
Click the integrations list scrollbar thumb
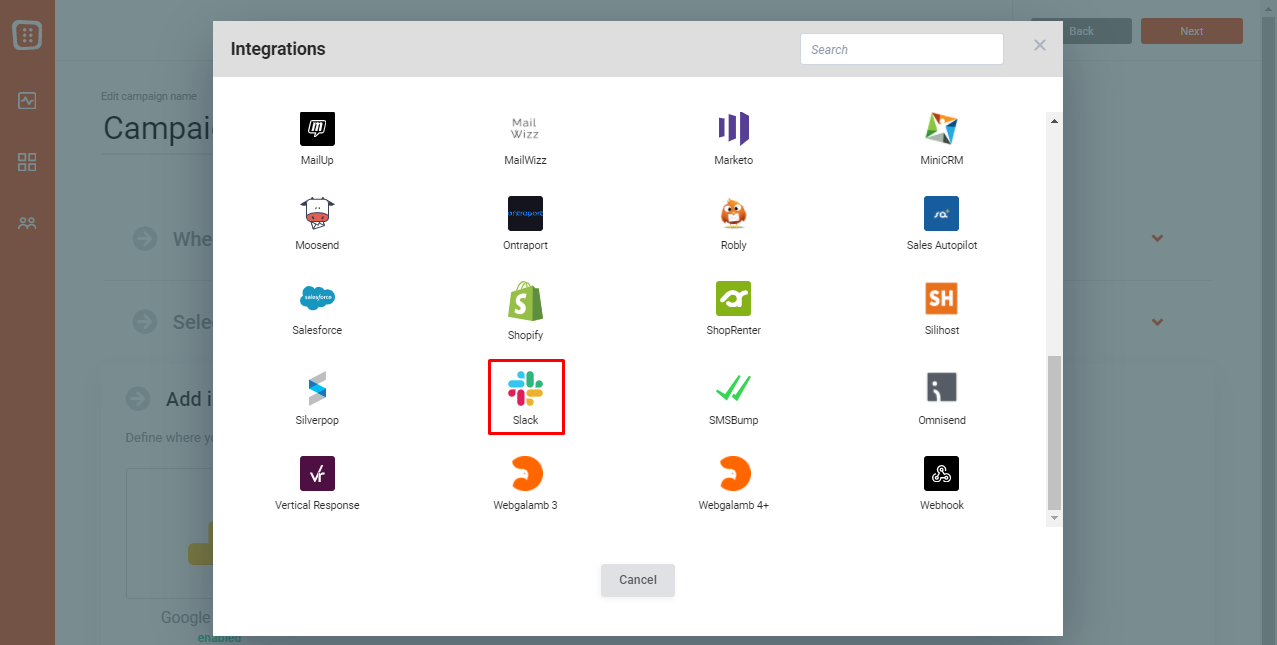click(x=1054, y=432)
